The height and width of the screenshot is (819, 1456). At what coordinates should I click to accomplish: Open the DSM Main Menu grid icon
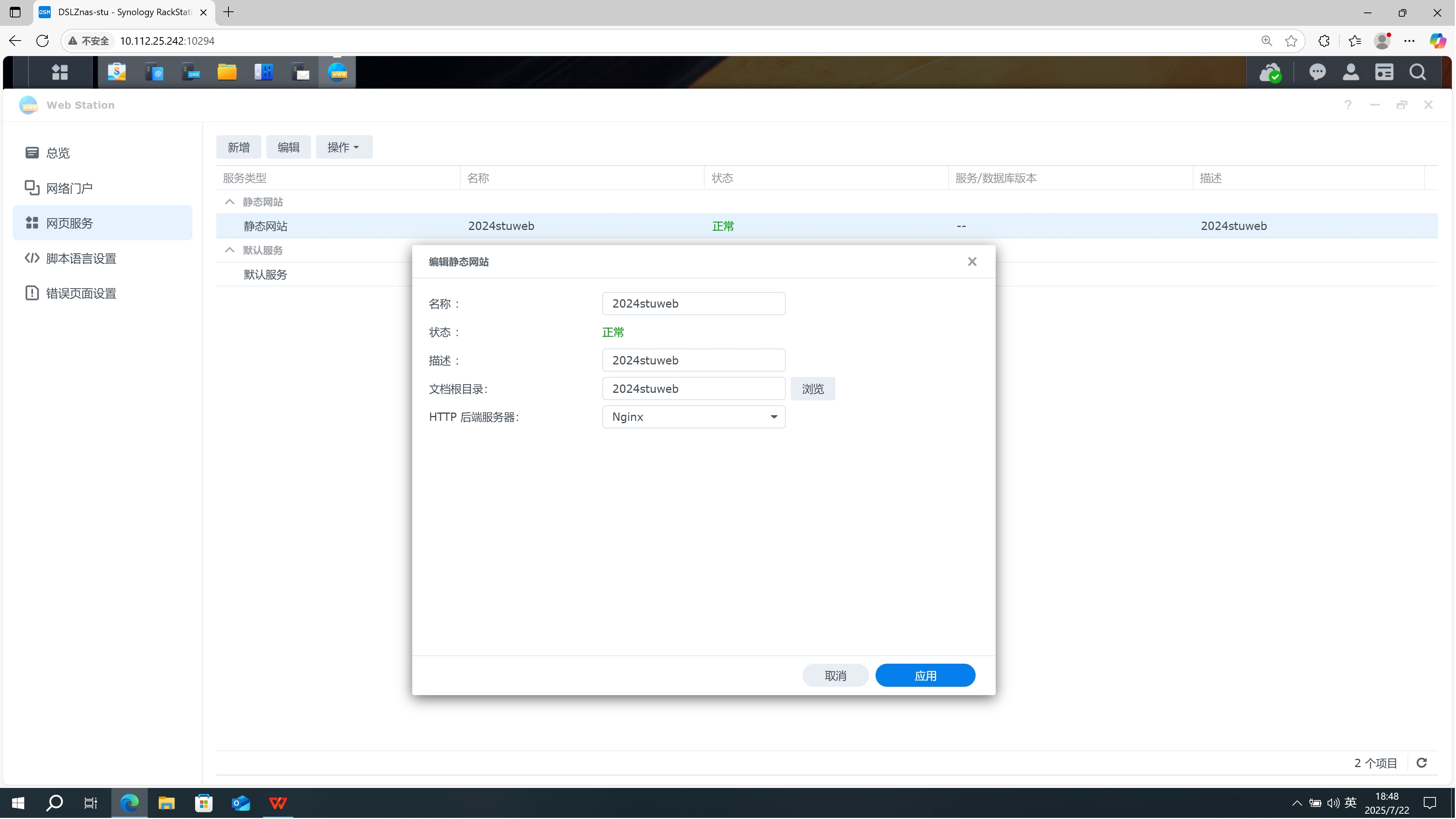[x=60, y=72]
